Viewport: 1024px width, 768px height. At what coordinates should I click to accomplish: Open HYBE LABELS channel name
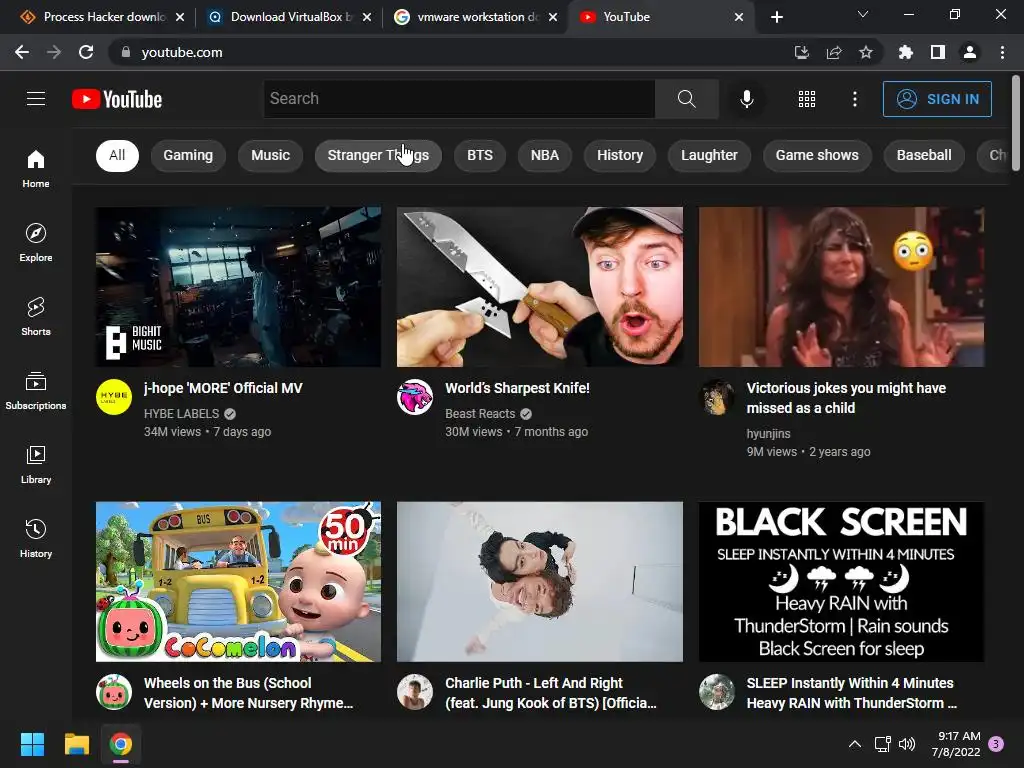[x=182, y=413]
